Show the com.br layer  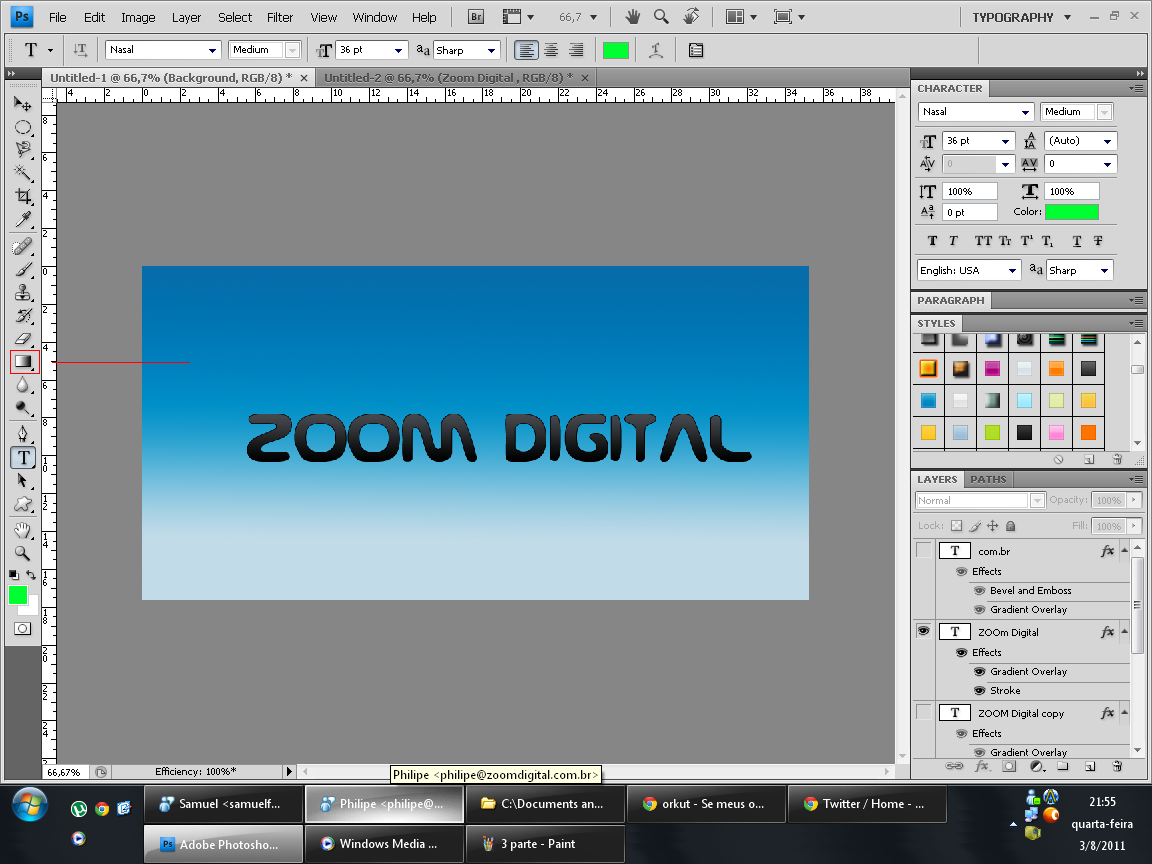pos(924,550)
